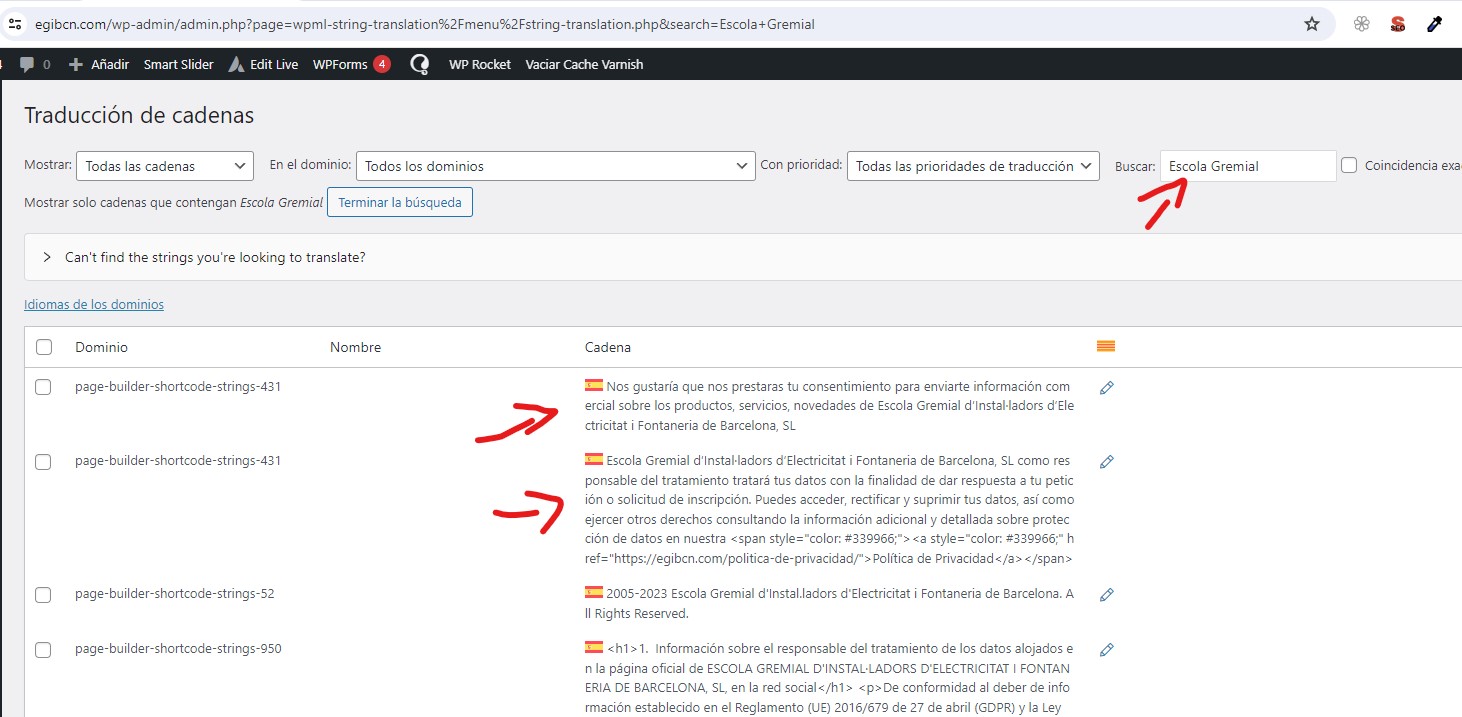Open the Añadir menu in admin bar
This screenshot has height=717, width=1462.
point(99,64)
